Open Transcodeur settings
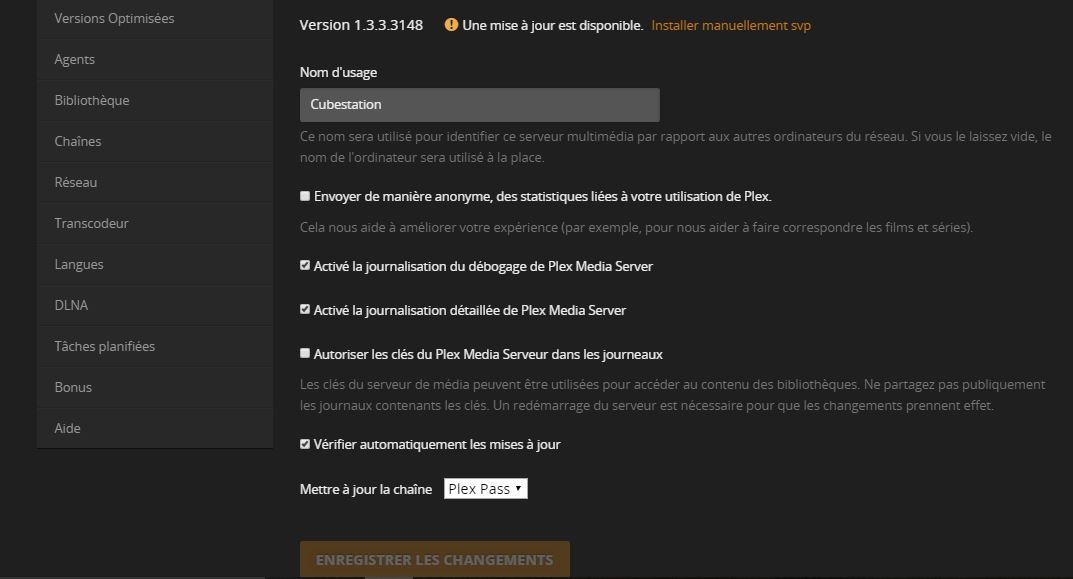The image size is (1073, 579). point(91,223)
